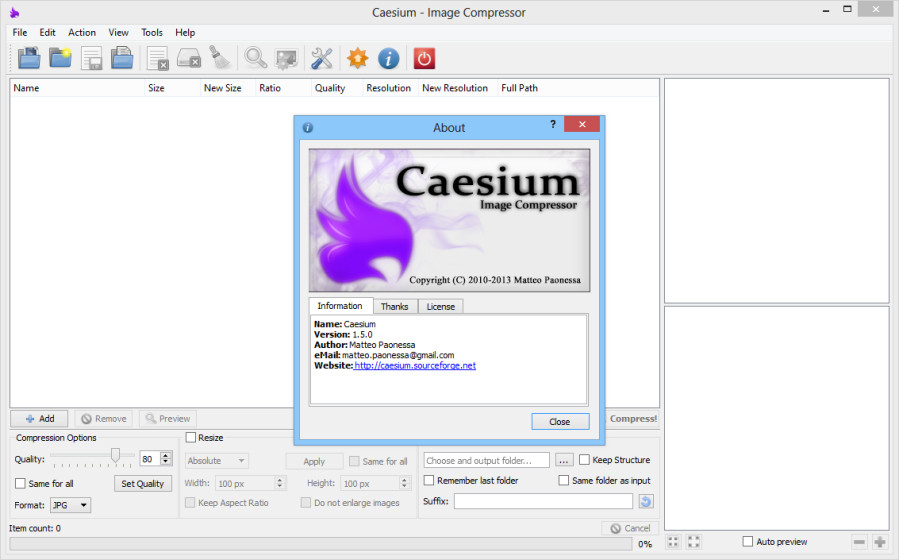Image resolution: width=899 pixels, height=560 pixels.
Task: Open Settings via wrench and screwdriver icon
Action: point(322,58)
